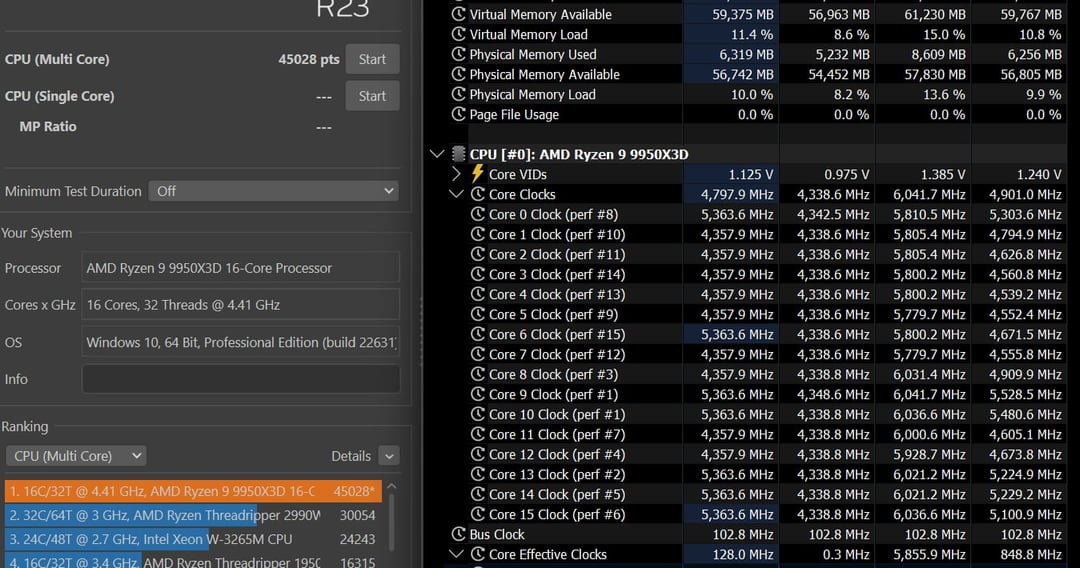
Task: Click the ranking list scroll up arrow
Action: click(x=392, y=486)
